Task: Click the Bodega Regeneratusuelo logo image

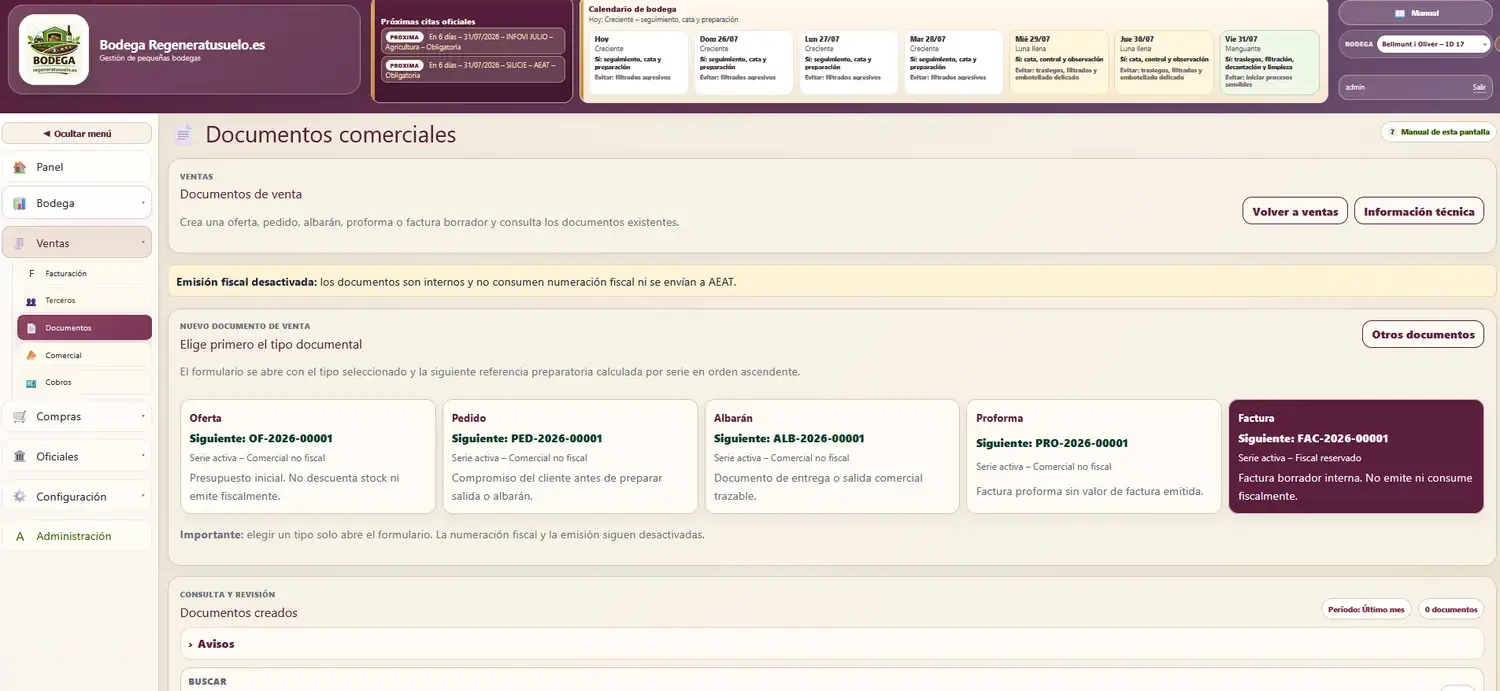Action: [x=54, y=49]
